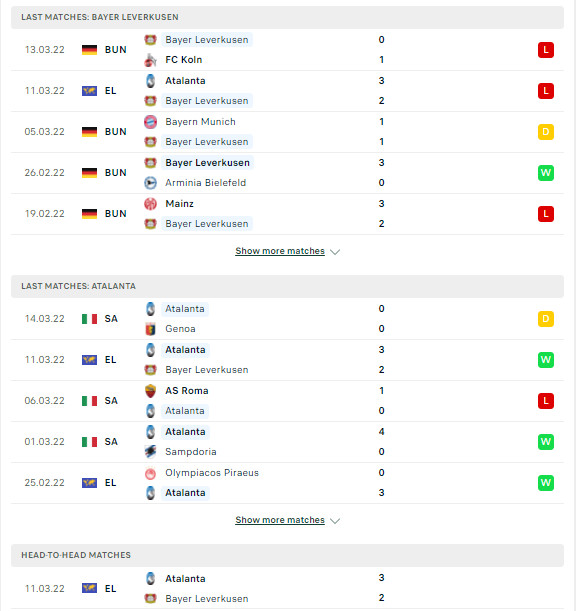Click the Italian flag for the 14.03.22 match
576x611 pixels.
pyautogui.click(x=89, y=319)
